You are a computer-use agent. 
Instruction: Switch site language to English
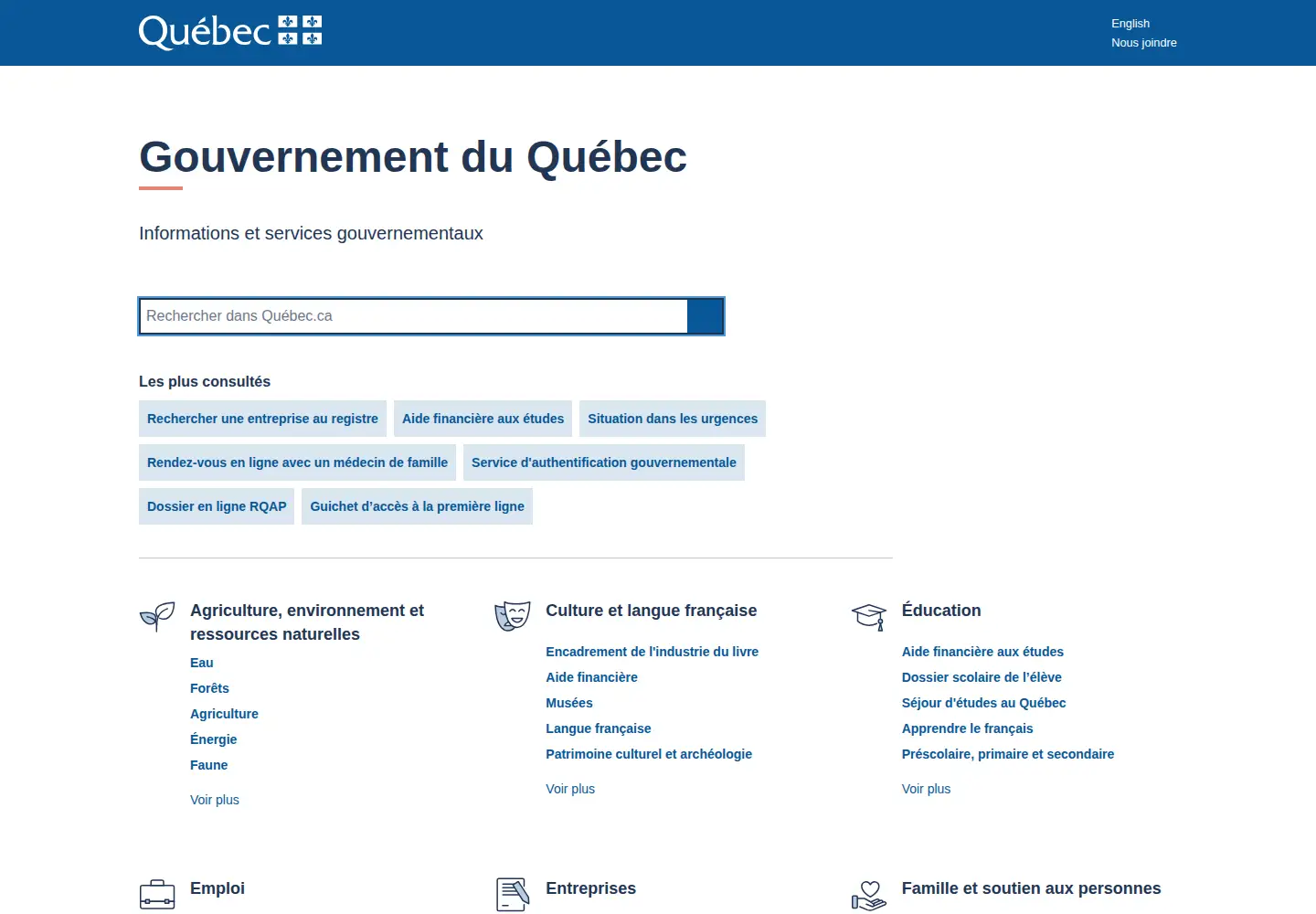coord(1130,24)
